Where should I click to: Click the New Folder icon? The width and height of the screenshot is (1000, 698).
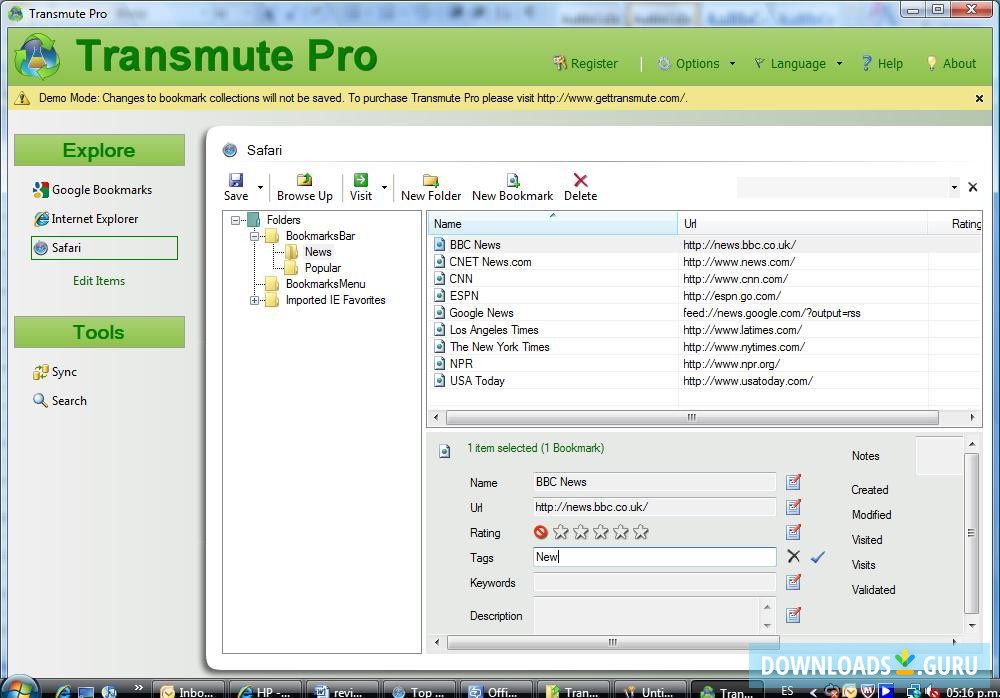(431, 181)
